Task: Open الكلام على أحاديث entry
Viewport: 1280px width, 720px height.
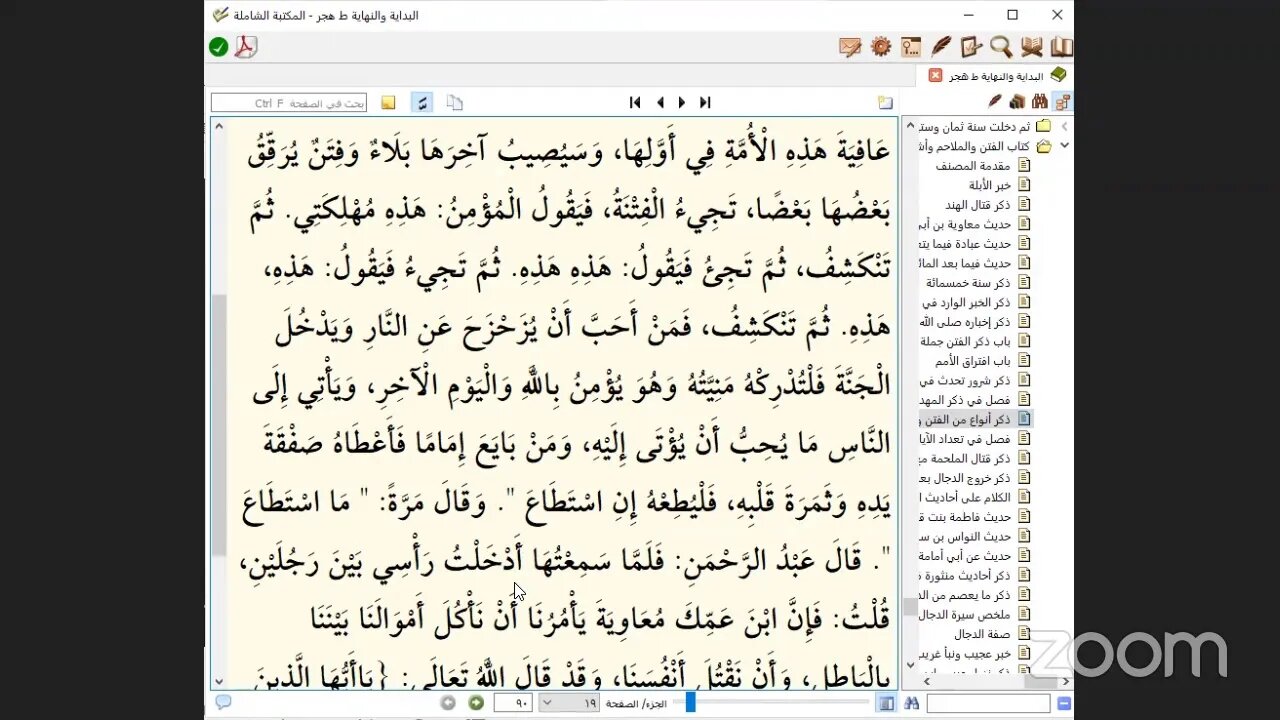Action: click(x=965, y=498)
